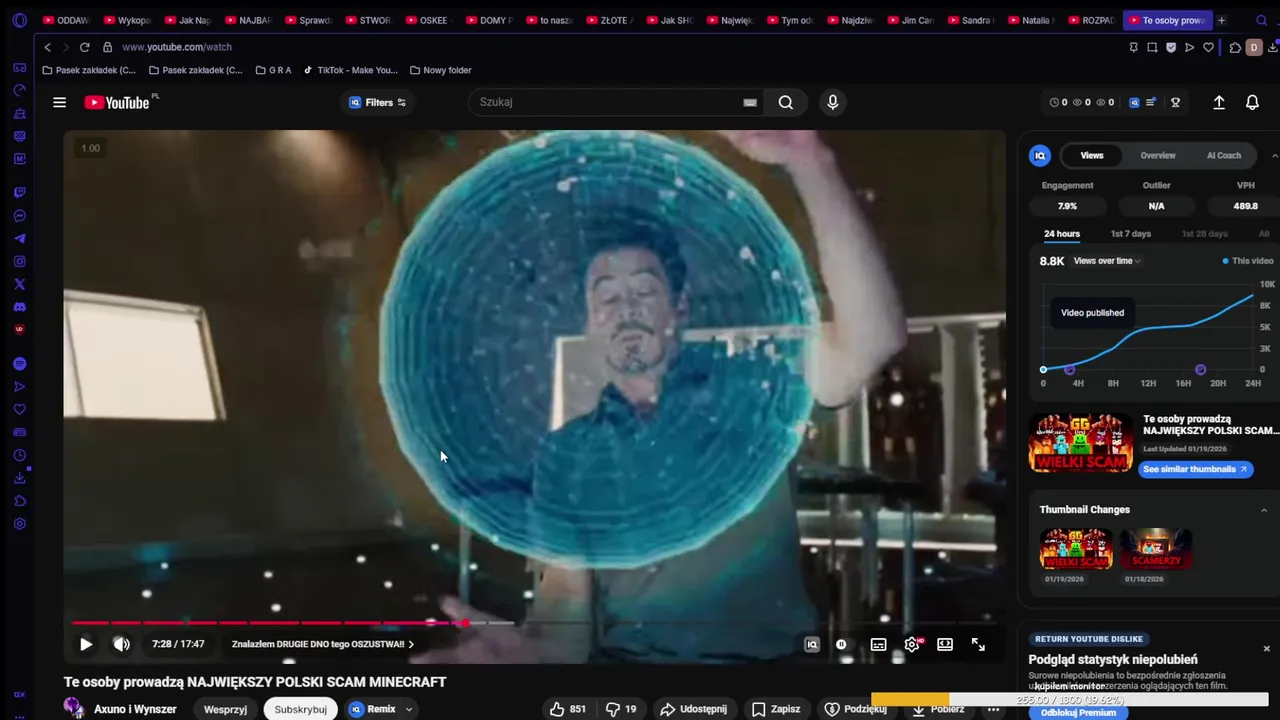
Task: Open sidebar settings gear icon
Action: (x=19, y=524)
